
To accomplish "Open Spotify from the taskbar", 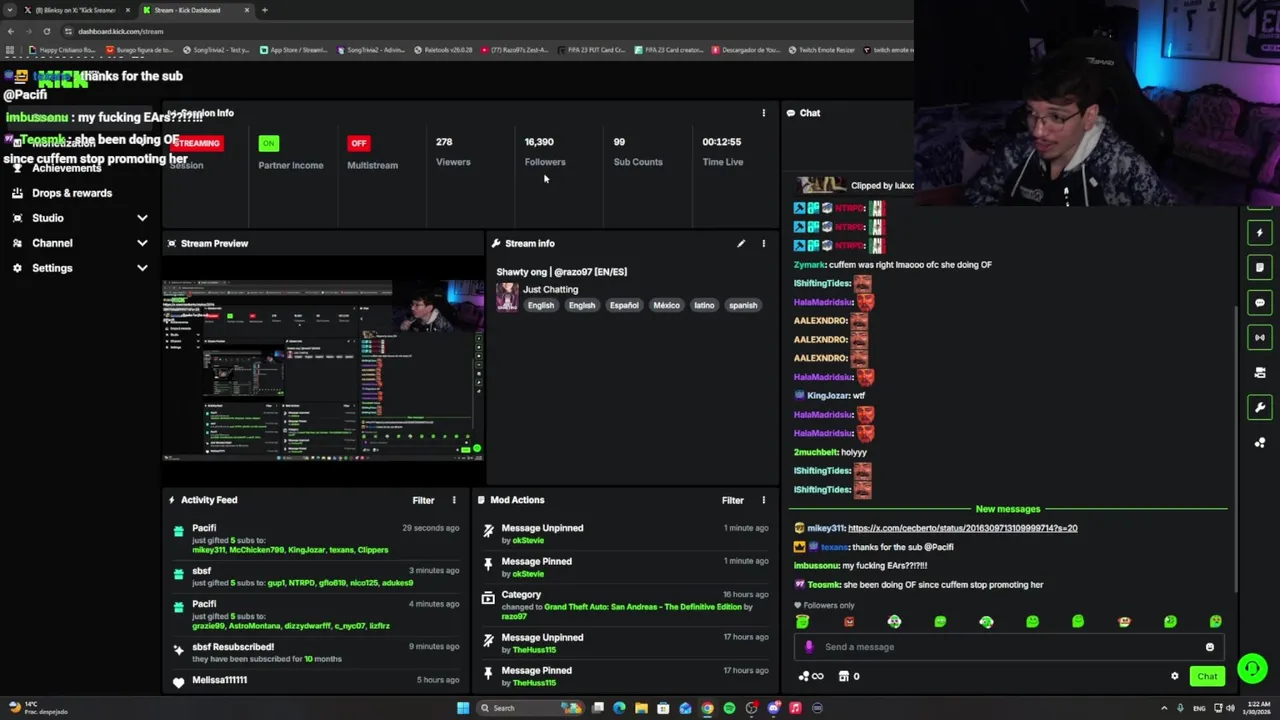I will click(729, 708).
